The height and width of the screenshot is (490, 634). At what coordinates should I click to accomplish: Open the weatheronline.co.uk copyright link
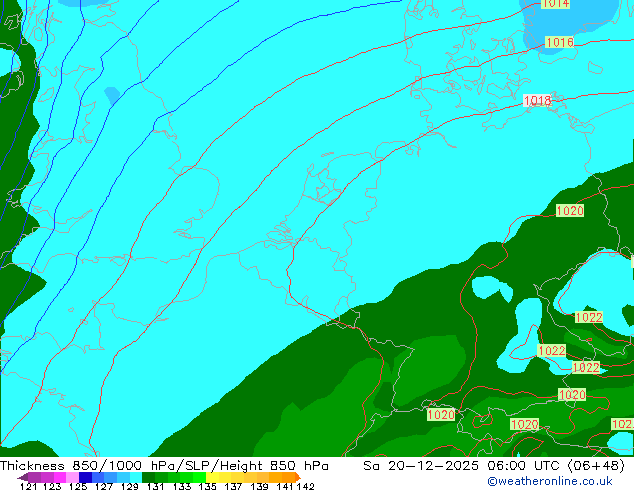tap(550, 481)
